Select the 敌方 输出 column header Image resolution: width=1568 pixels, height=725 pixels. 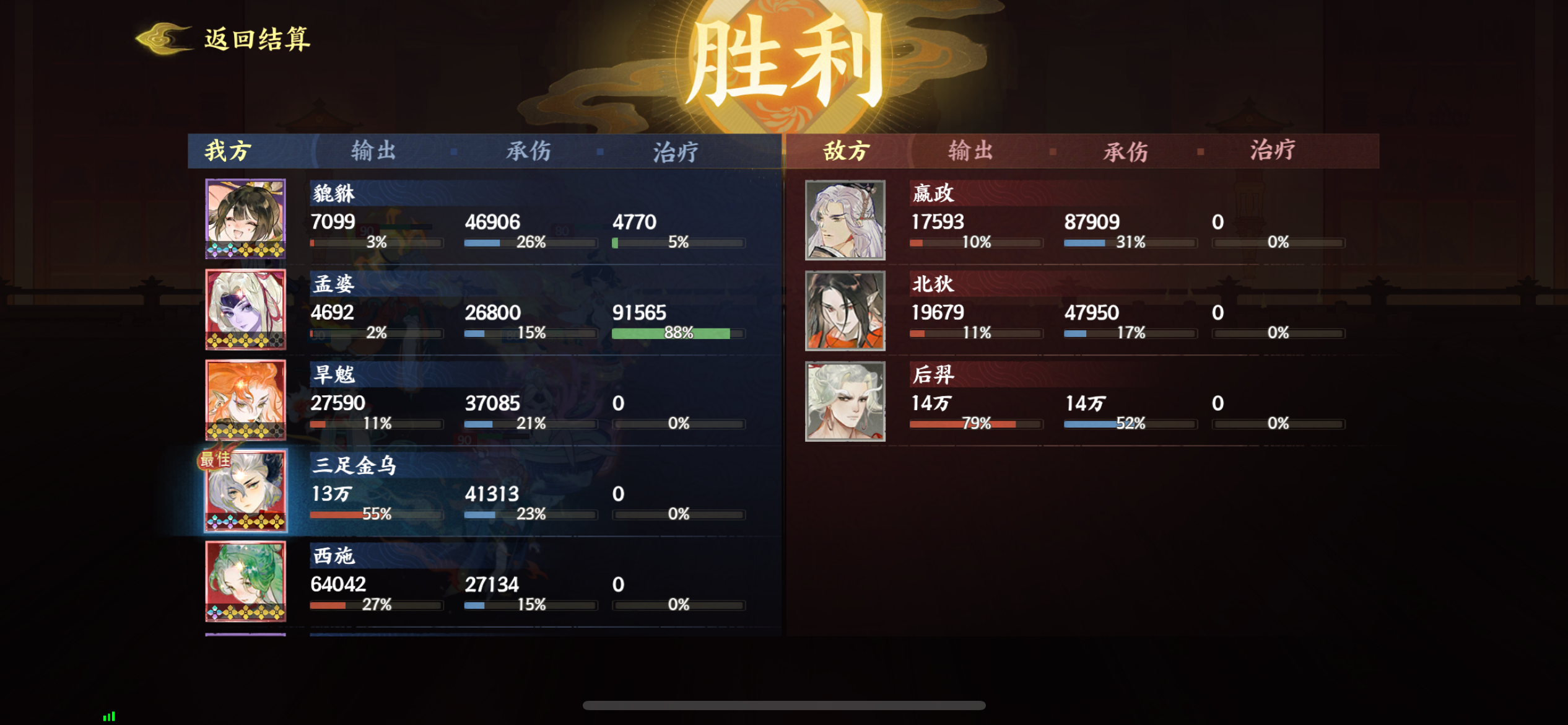pyautogui.click(x=970, y=151)
